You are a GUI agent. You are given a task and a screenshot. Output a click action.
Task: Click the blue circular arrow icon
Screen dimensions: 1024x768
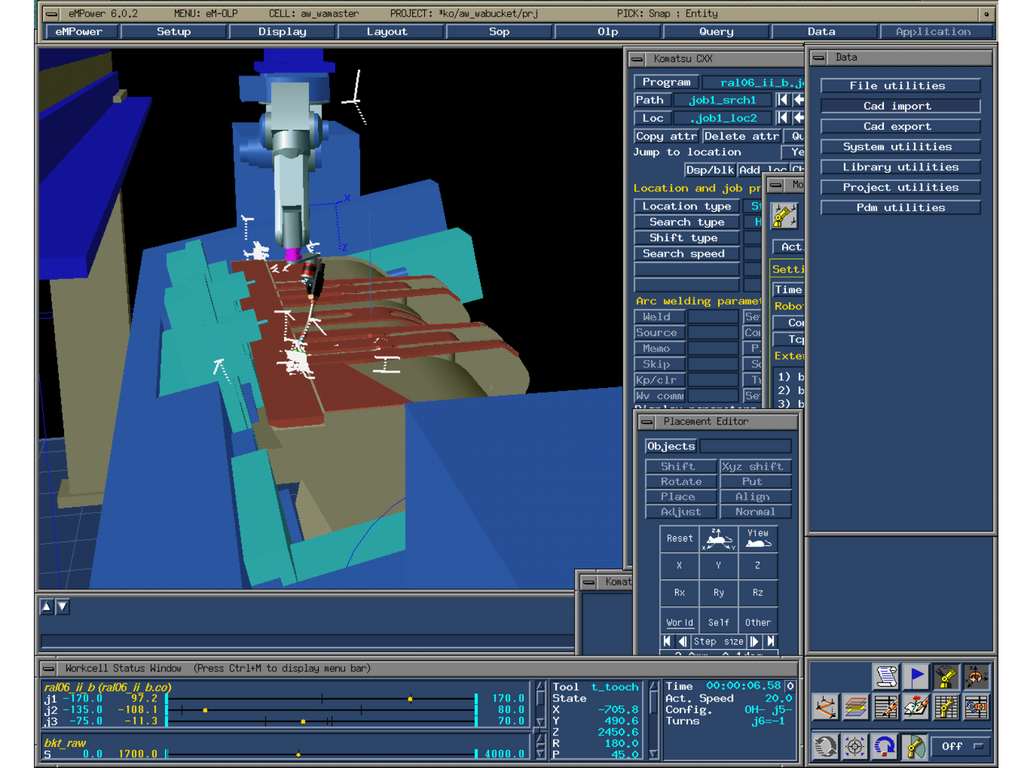point(886,746)
